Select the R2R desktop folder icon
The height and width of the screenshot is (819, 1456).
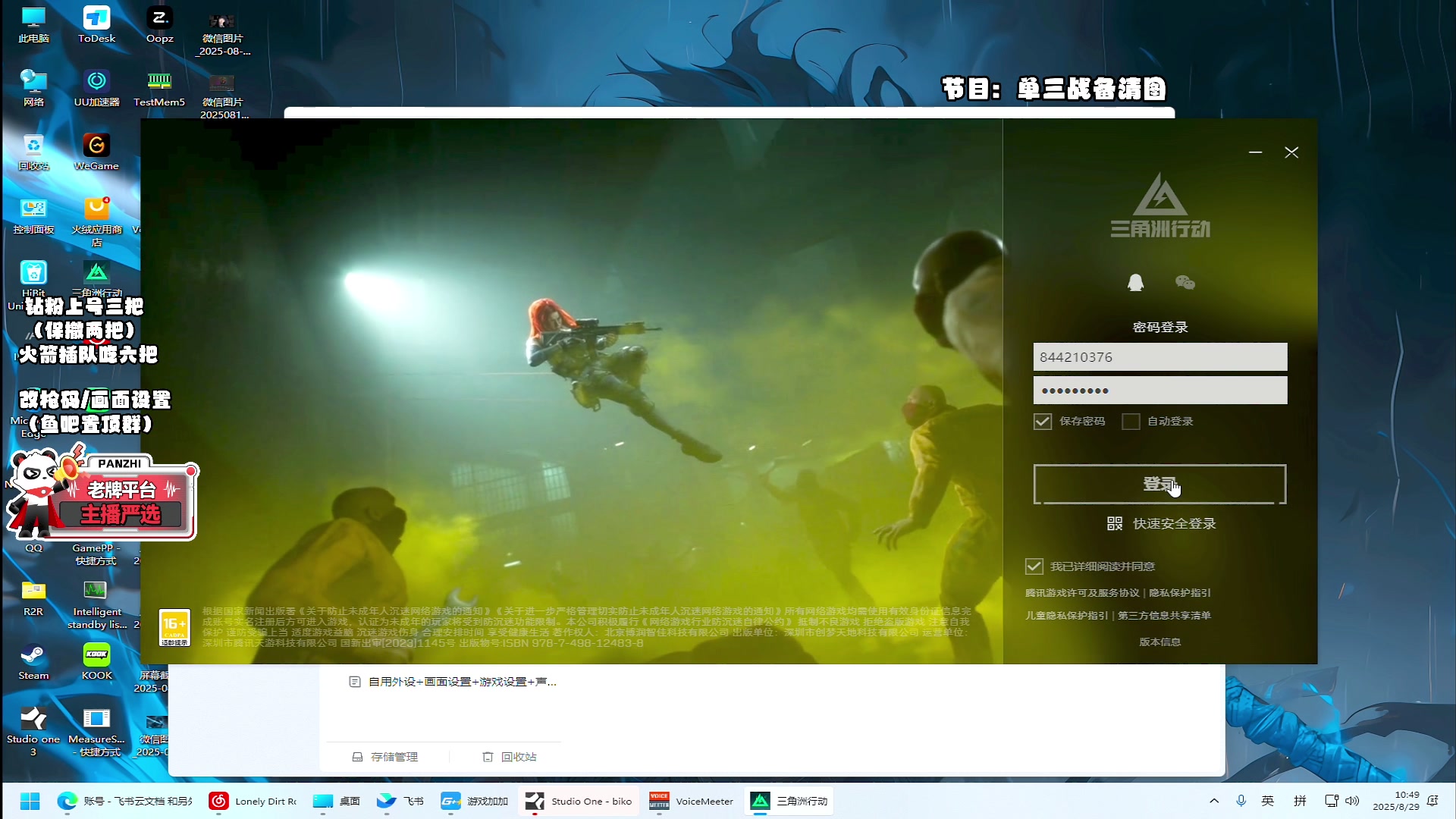coord(33,598)
